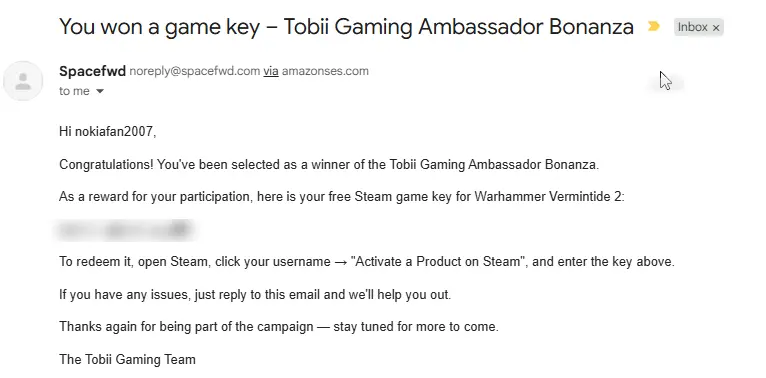The width and height of the screenshot is (766, 378).
Task: Click the Warhammer Vermintide 2 reward line
Action: (341, 197)
